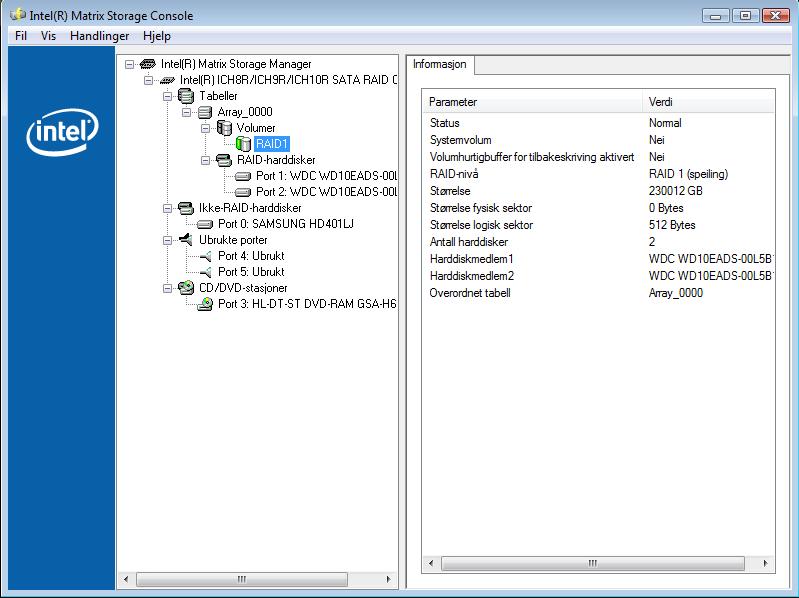
Task: Open the Fil menu
Action: pyautogui.click(x=21, y=36)
